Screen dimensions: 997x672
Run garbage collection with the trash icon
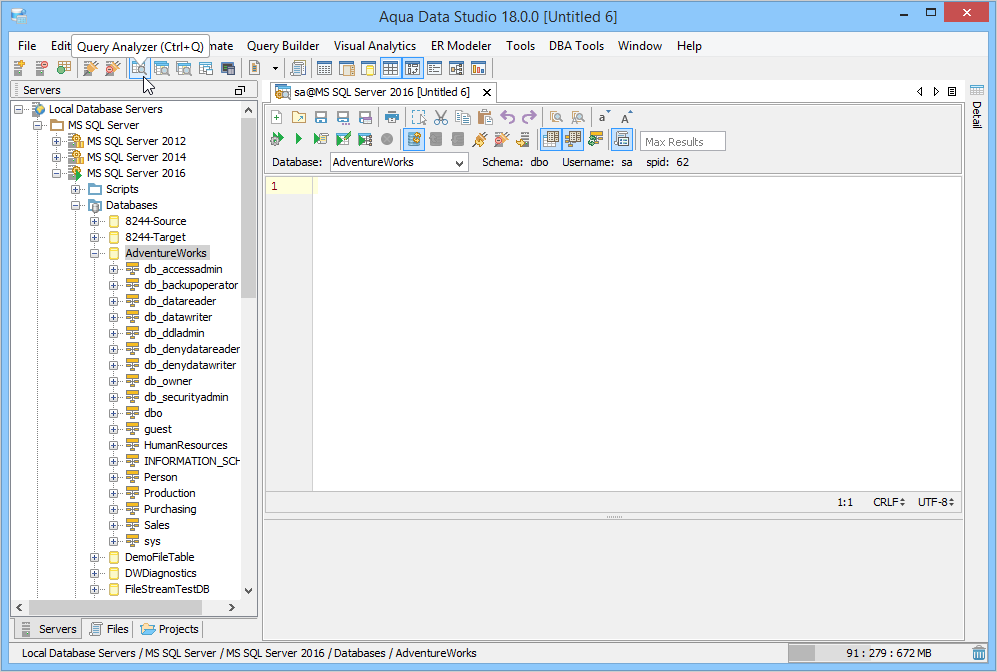coord(979,653)
